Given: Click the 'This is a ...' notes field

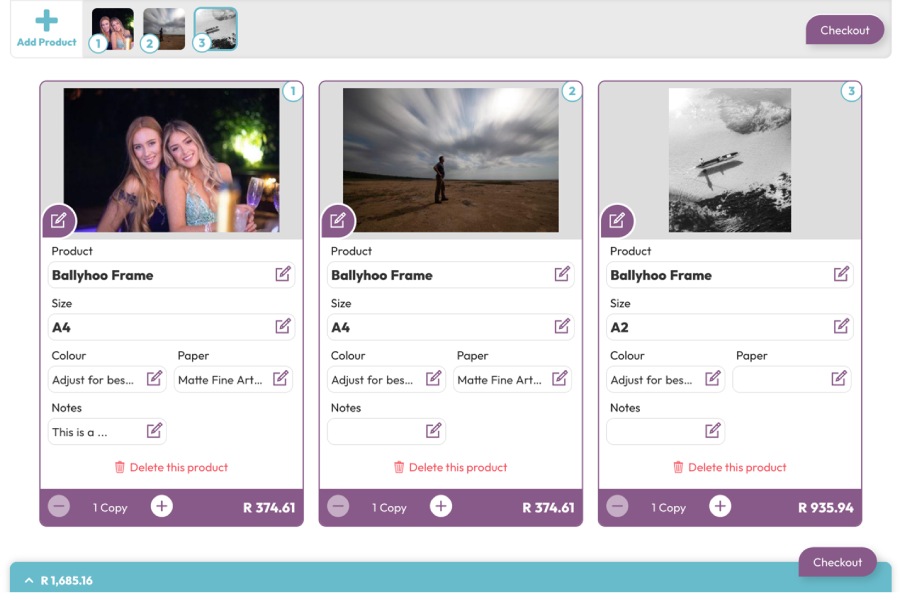Looking at the screenshot, I should click(x=107, y=431).
